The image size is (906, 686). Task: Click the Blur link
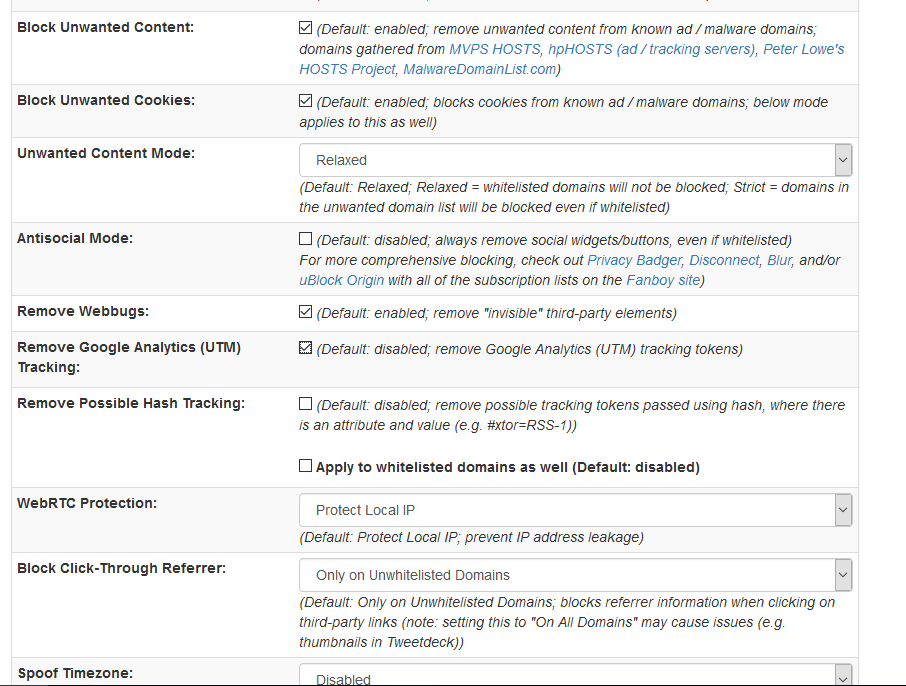click(779, 260)
